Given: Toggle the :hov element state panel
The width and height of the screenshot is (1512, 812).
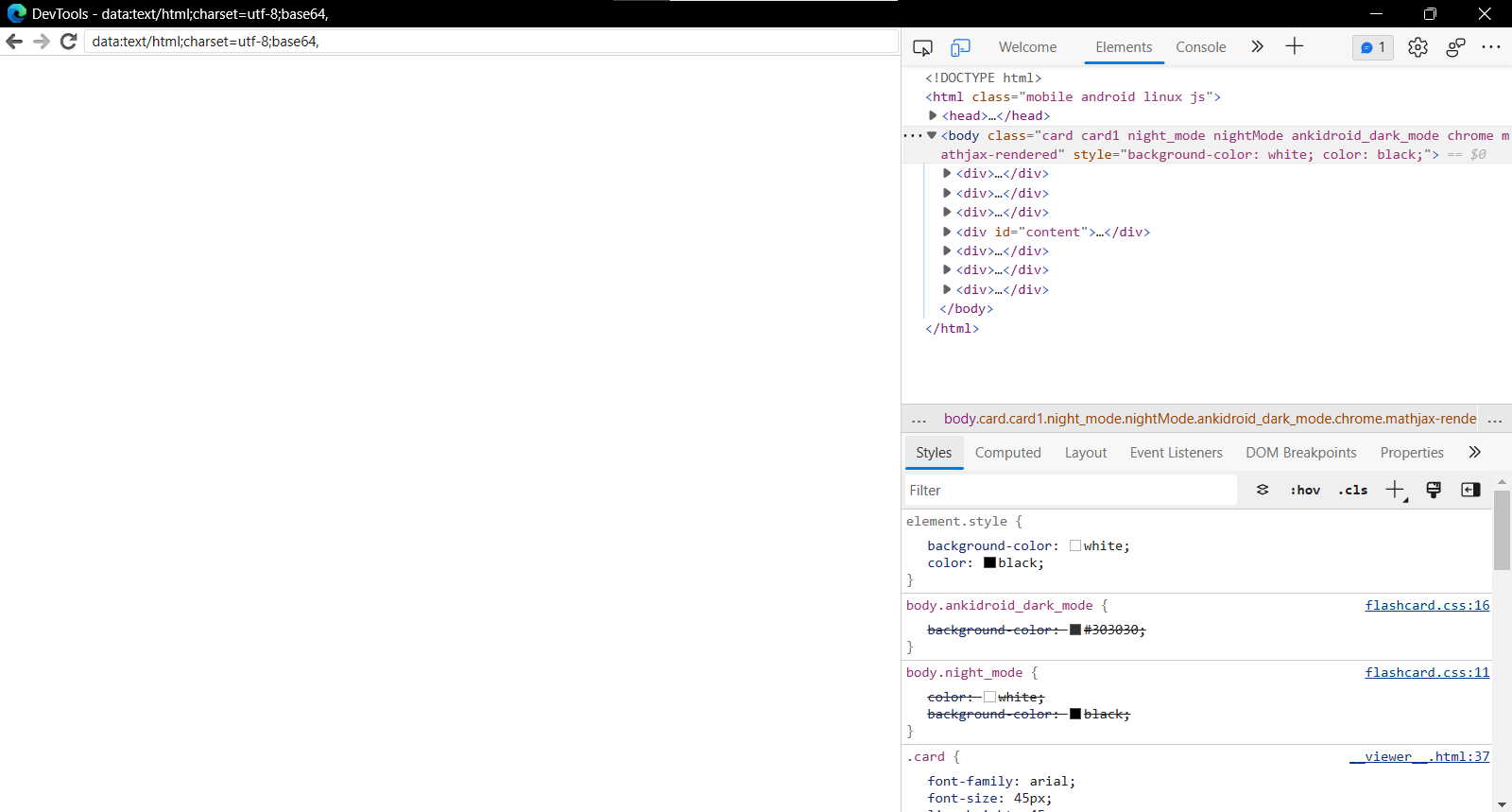Looking at the screenshot, I should tap(1305, 490).
